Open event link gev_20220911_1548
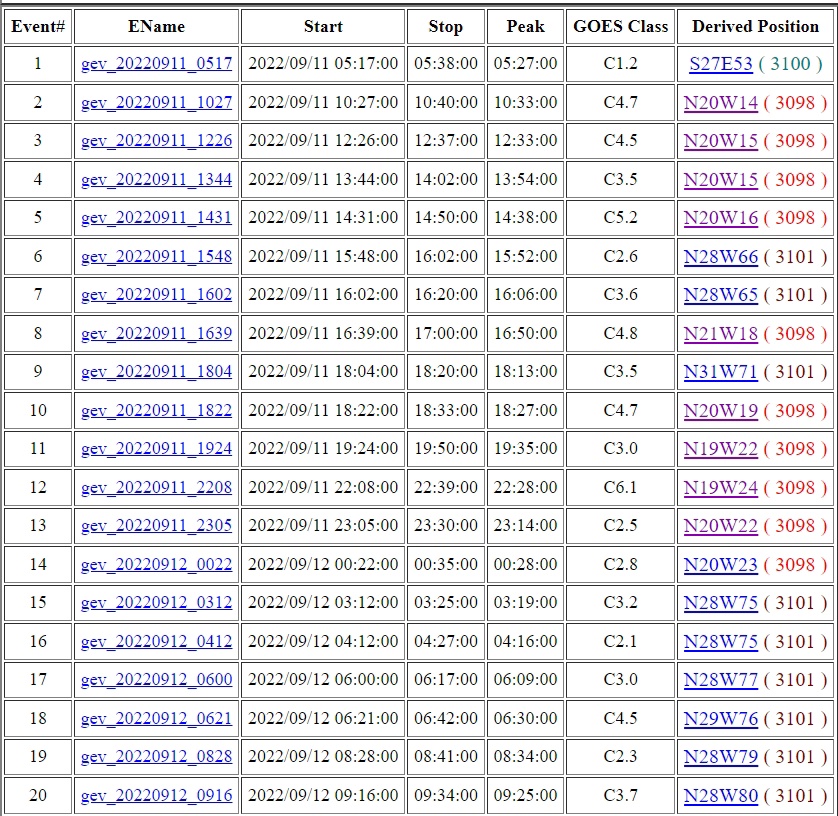The width and height of the screenshot is (838, 816). (156, 257)
